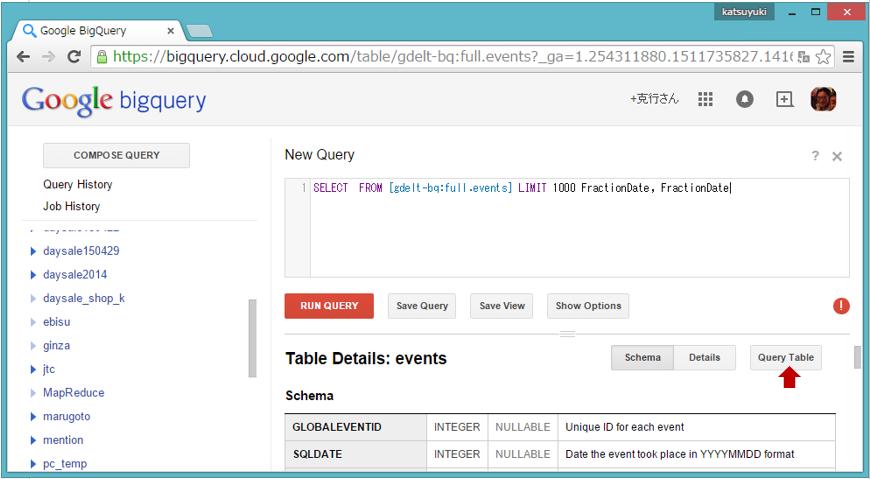Viewport: 870px width, 479px height.
Task: Click the Query Table button
Action: (786, 357)
